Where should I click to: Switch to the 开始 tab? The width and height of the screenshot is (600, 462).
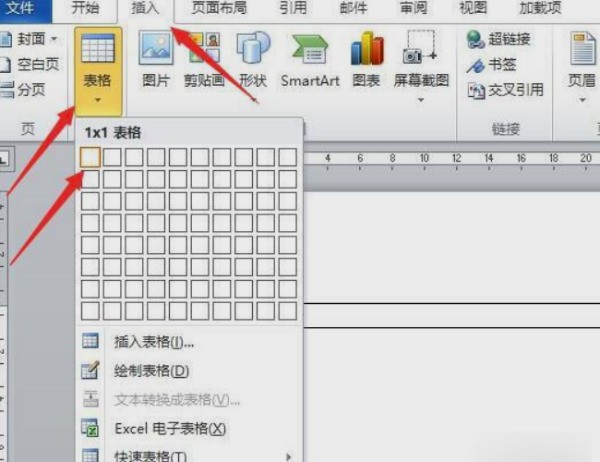click(85, 8)
